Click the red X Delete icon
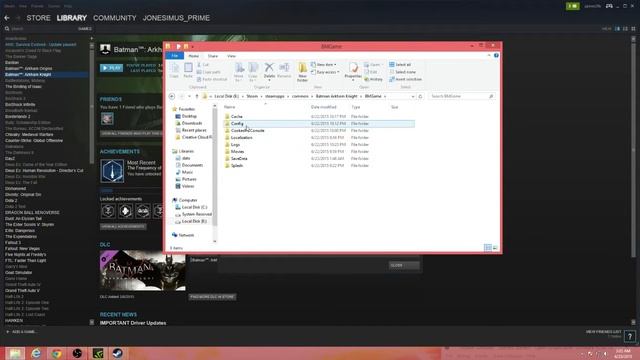640x360 pixels. pyautogui.click(x=269, y=67)
